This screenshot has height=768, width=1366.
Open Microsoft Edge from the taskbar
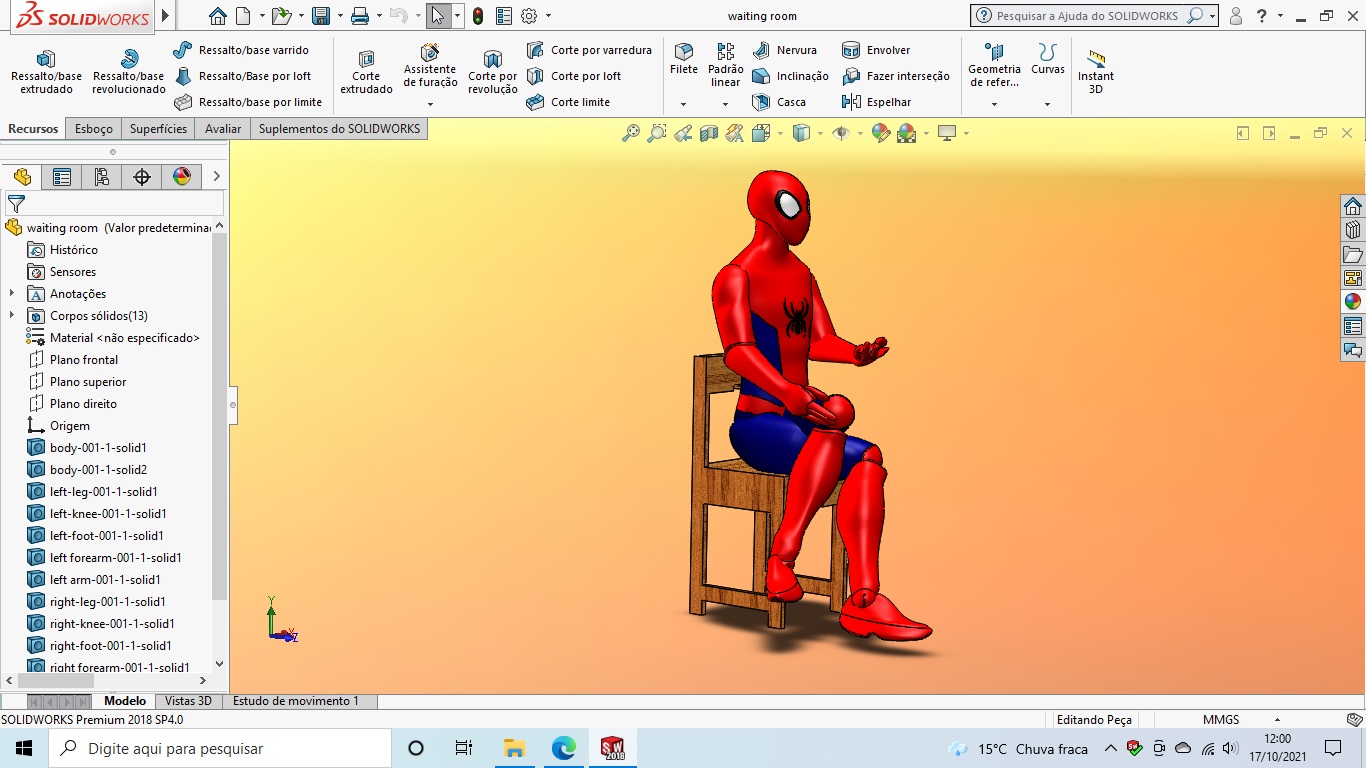564,748
